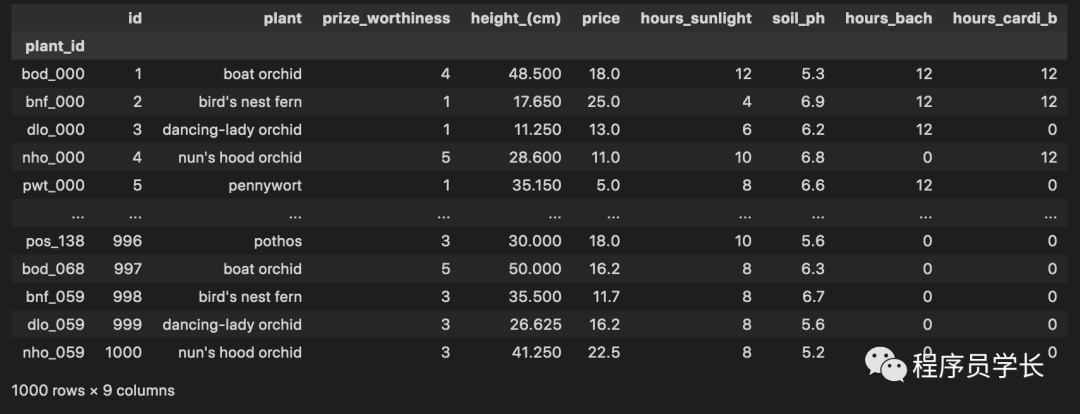The width and height of the screenshot is (1080, 414).
Task: Select the id value 997
Action: coord(127,269)
